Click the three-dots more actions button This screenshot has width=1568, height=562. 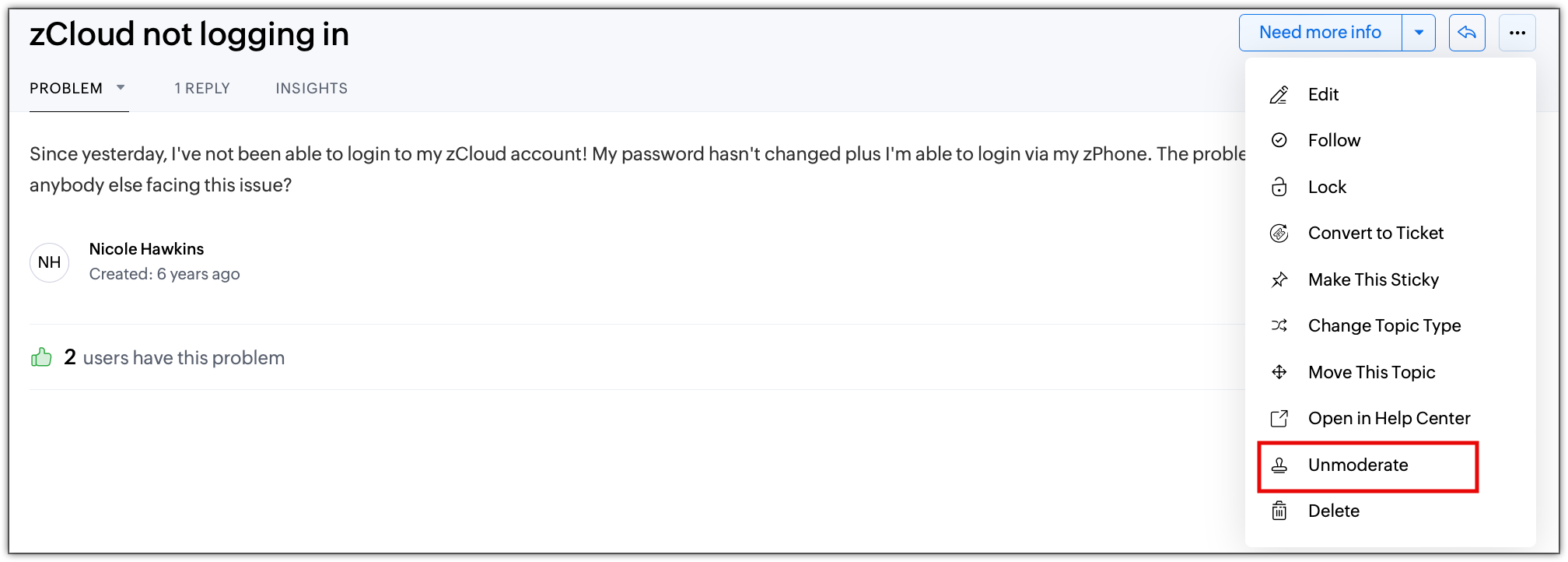pyautogui.click(x=1517, y=33)
